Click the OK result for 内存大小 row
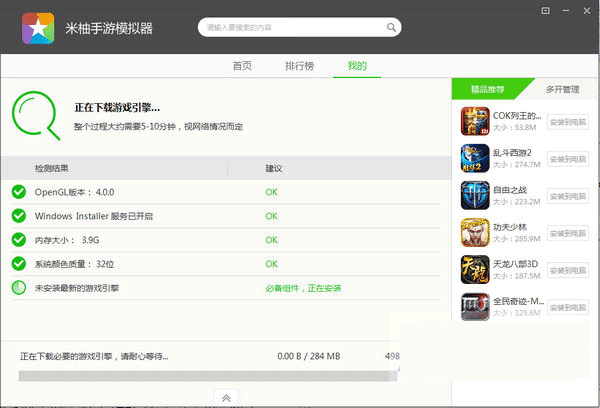600x408 pixels. 271,240
